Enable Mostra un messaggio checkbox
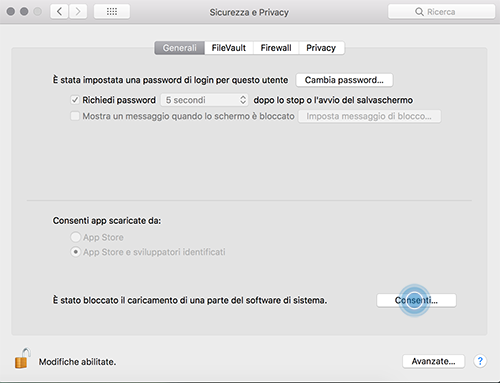Image resolution: width=500 pixels, height=383 pixels. click(x=75, y=116)
